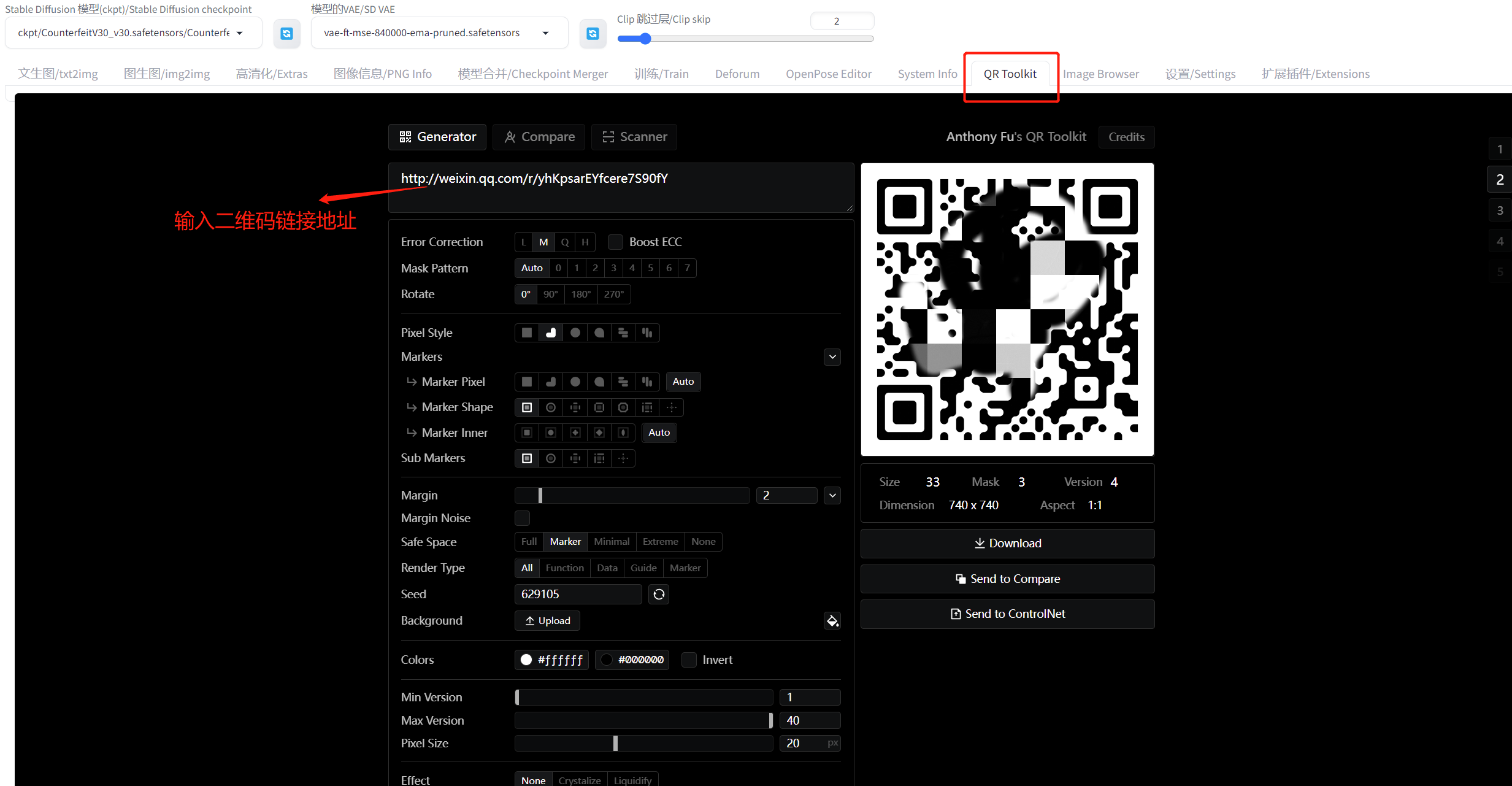Select square Pixel Style icon
The image size is (1512, 786).
pyautogui.click(x=526, y=333)
